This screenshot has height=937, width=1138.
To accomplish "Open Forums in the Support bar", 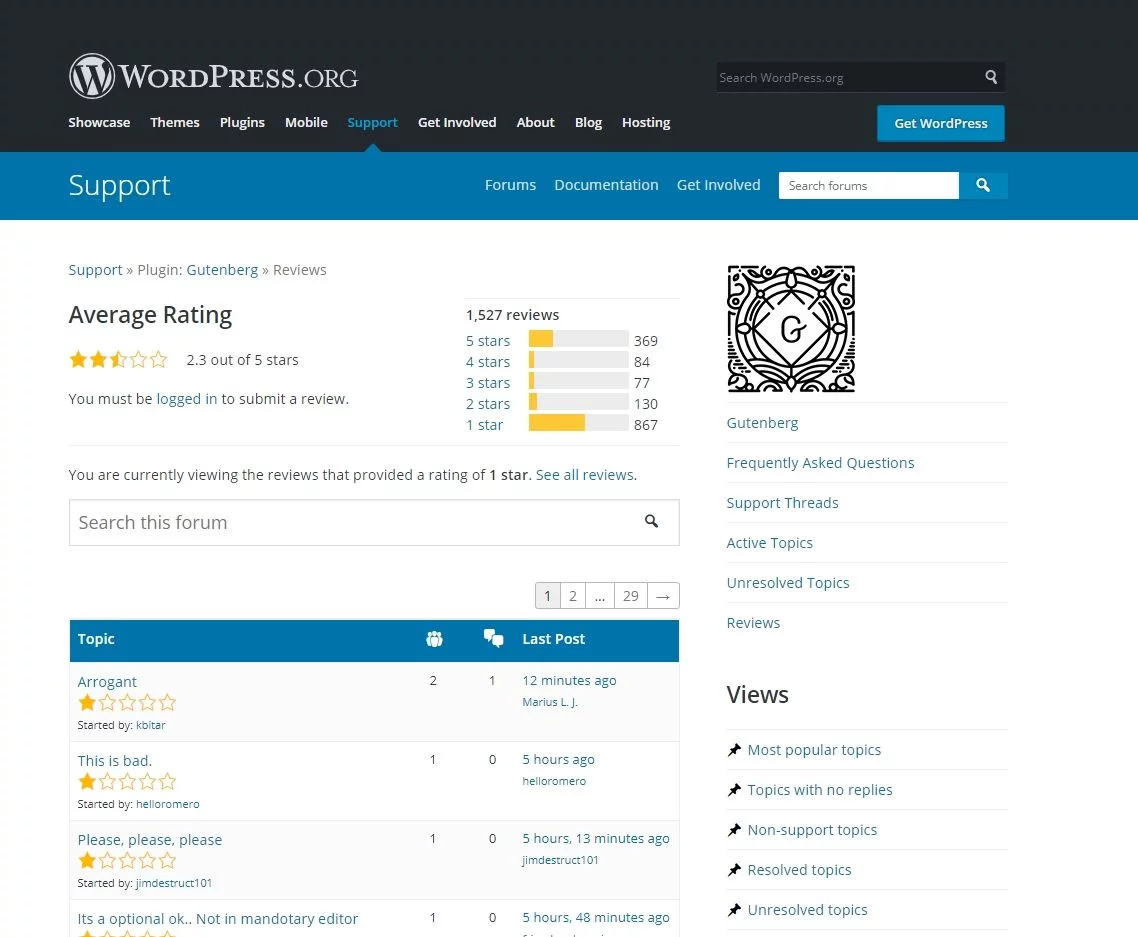I will click(x=510, y=185).
